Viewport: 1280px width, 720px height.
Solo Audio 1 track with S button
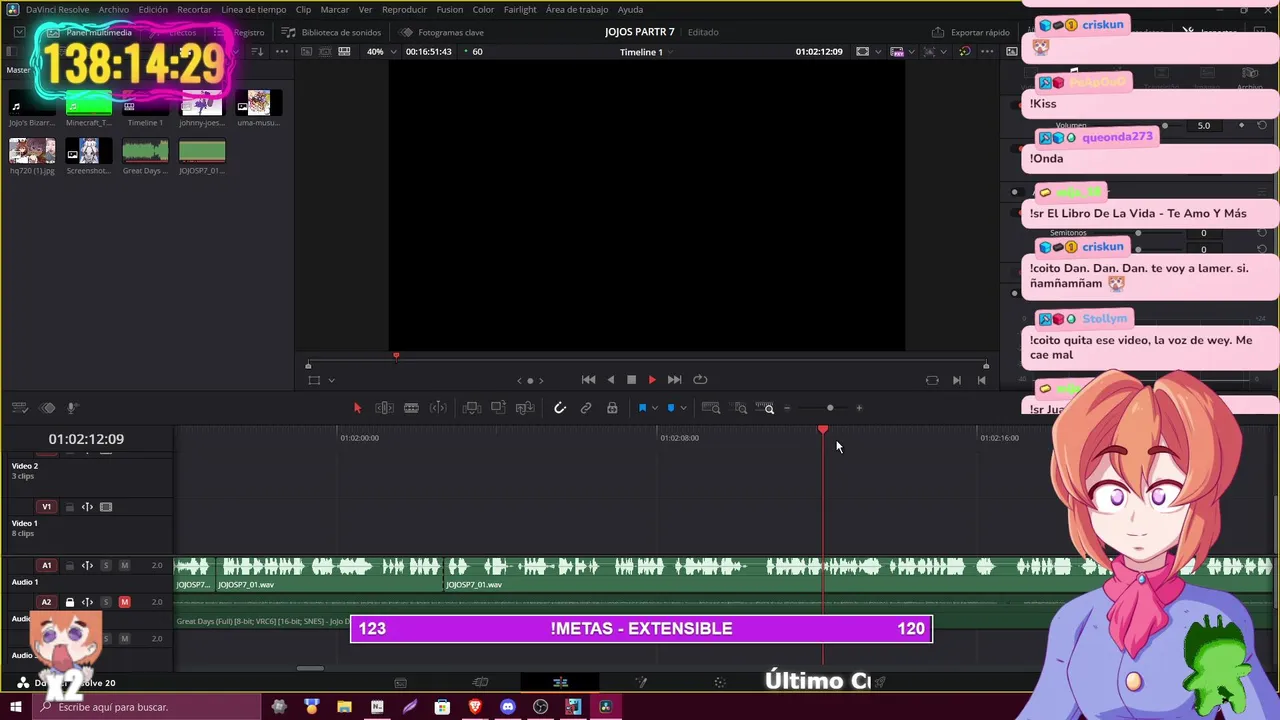[105, 566]
